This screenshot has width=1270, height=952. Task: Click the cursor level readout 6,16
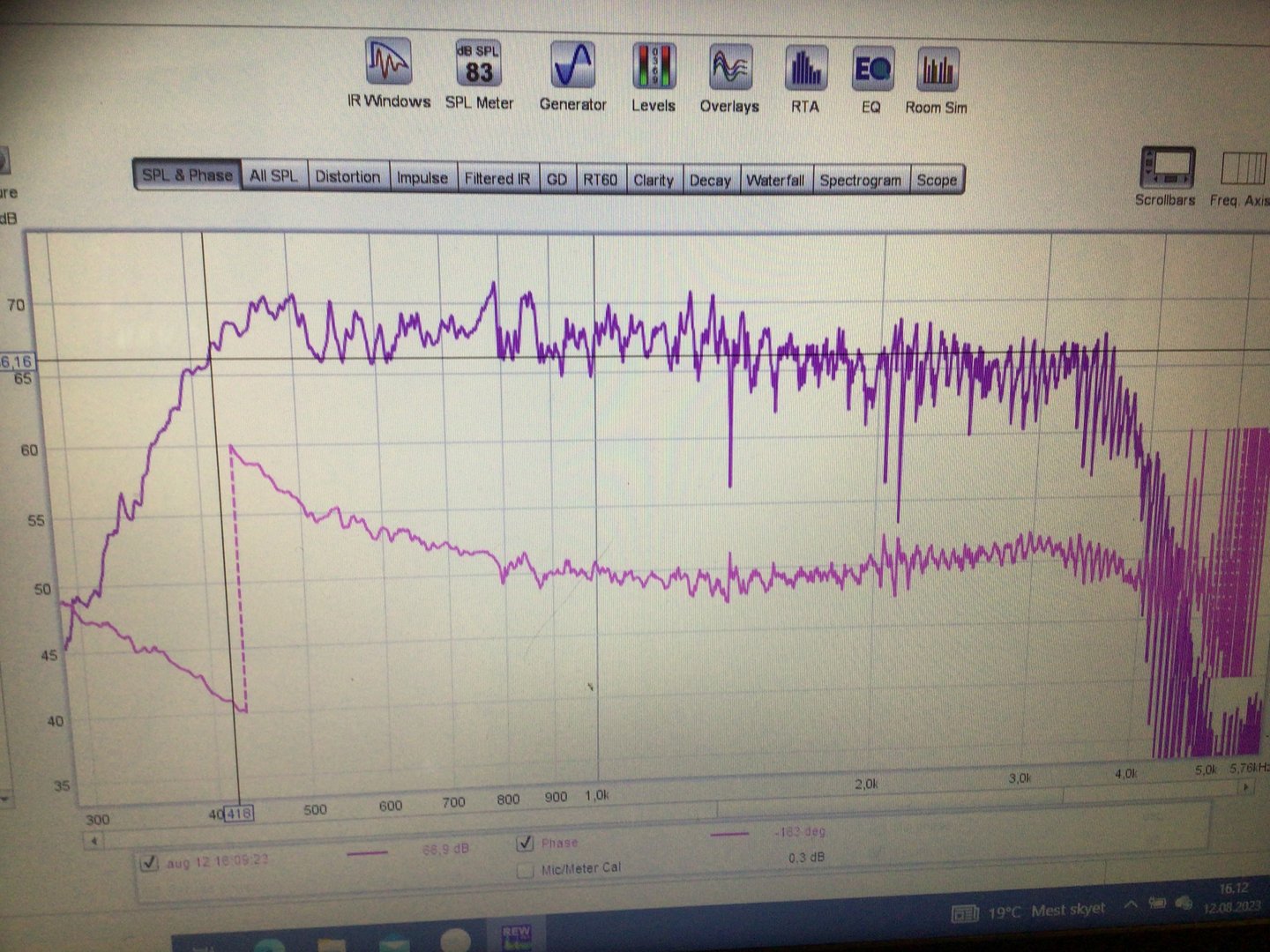click(x=16, y=361)
